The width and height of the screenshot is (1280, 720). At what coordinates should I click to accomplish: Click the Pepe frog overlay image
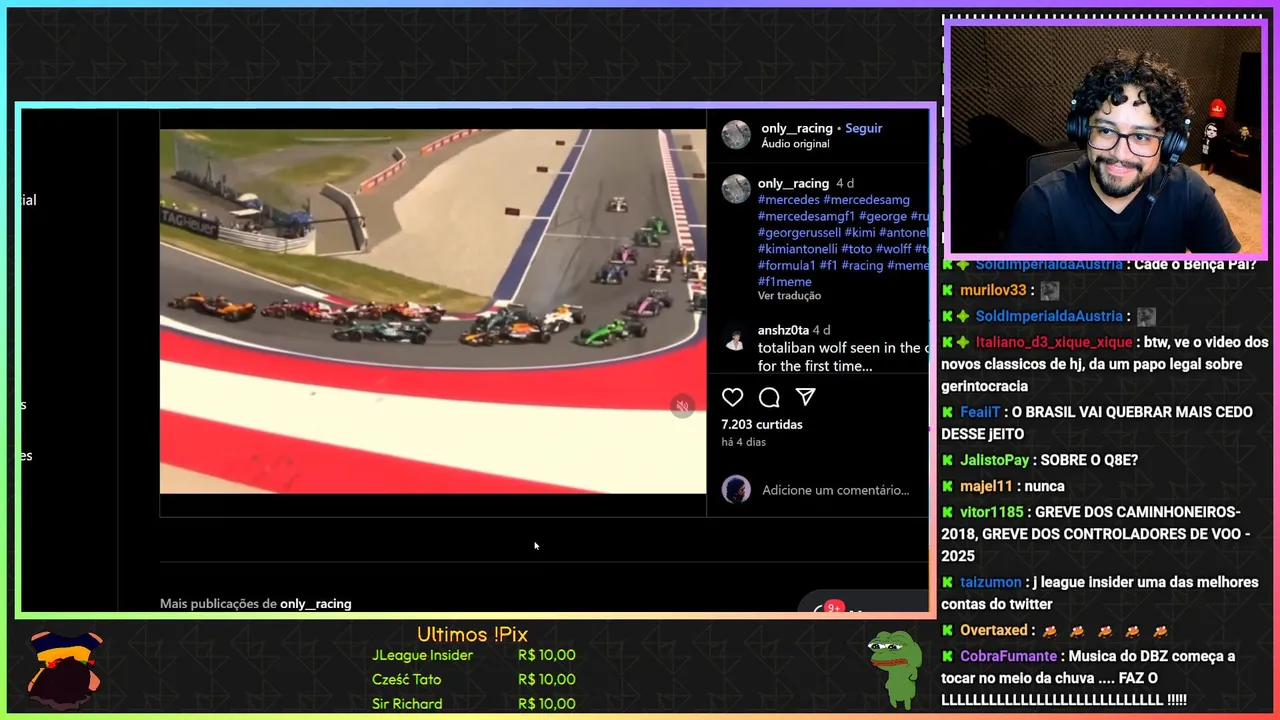coord(895,668)
